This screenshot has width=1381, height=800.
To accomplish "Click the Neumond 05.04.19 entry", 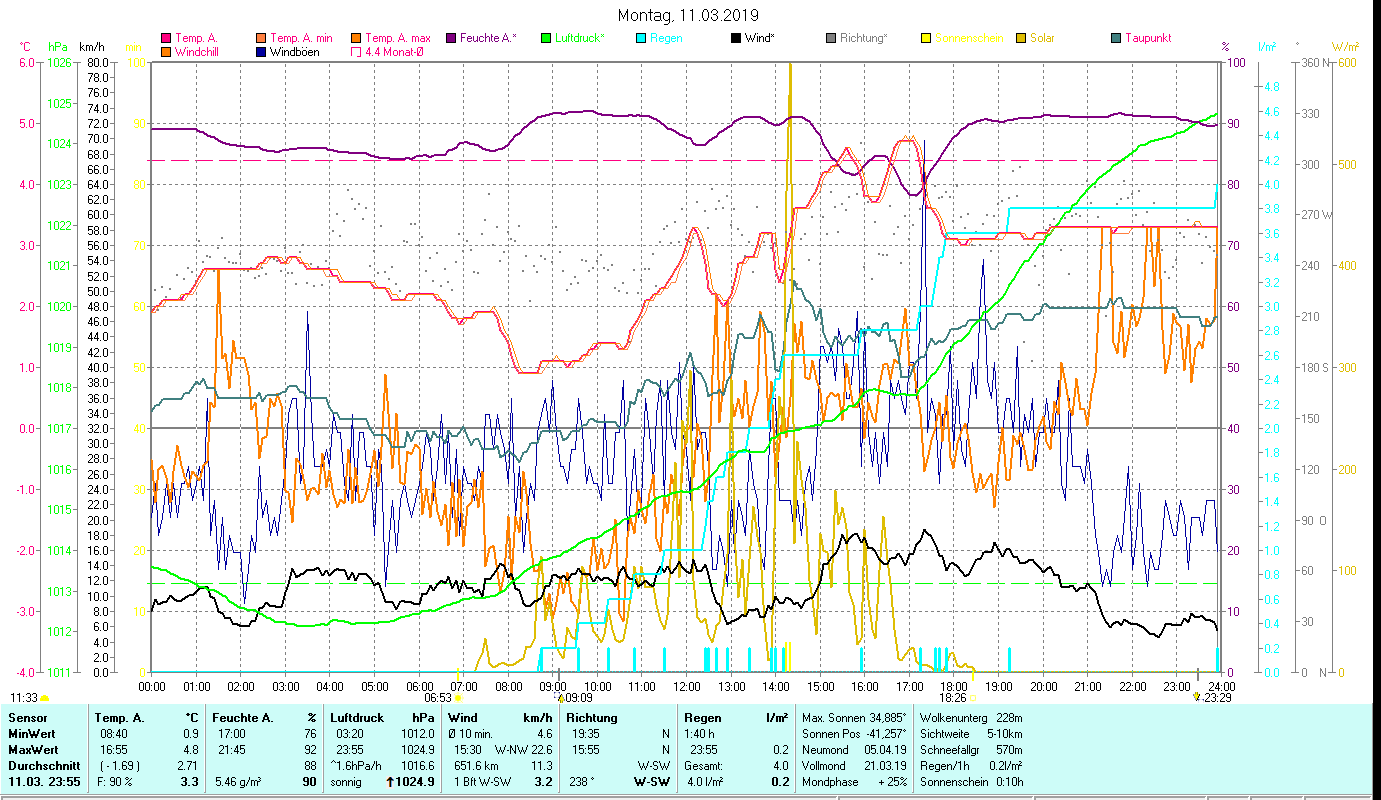I will [x=854, y=749].
